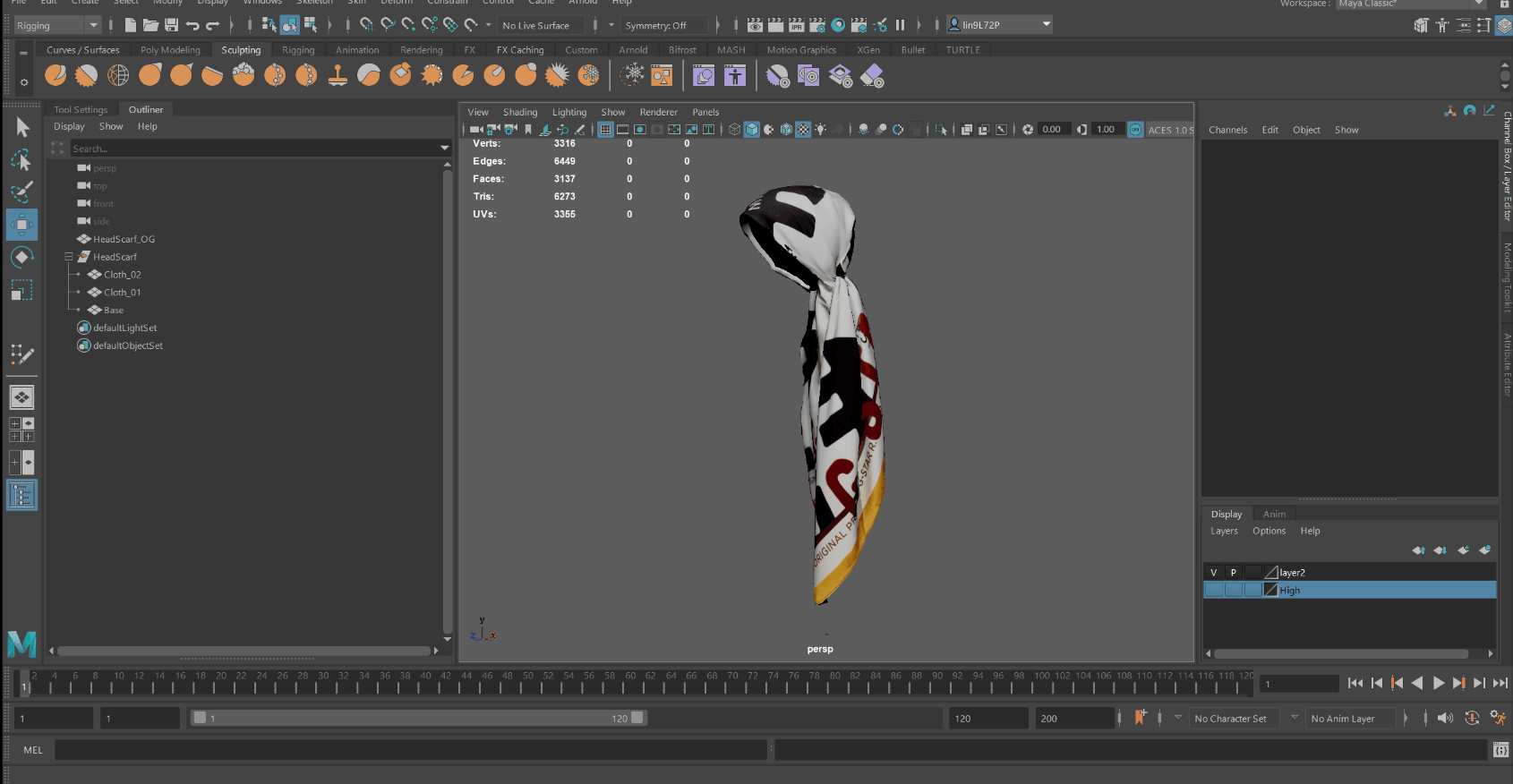The image size is (1513, 784).
Task: Open a scene with the folder icon
Action: click(x=151, y=25)
